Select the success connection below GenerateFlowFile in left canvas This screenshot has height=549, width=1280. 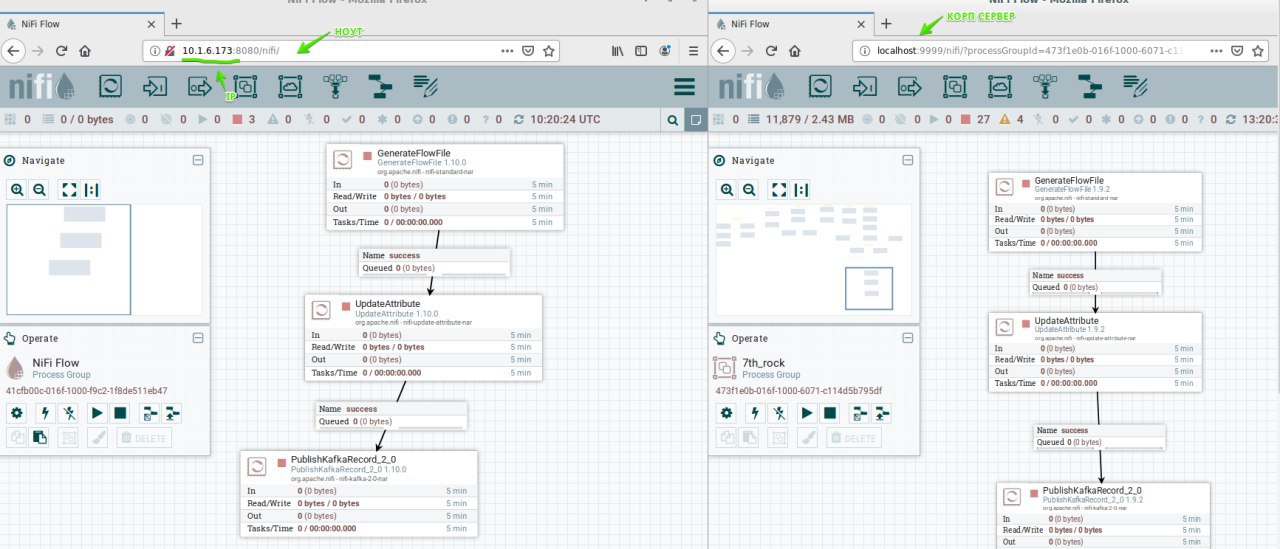(434, 262)
